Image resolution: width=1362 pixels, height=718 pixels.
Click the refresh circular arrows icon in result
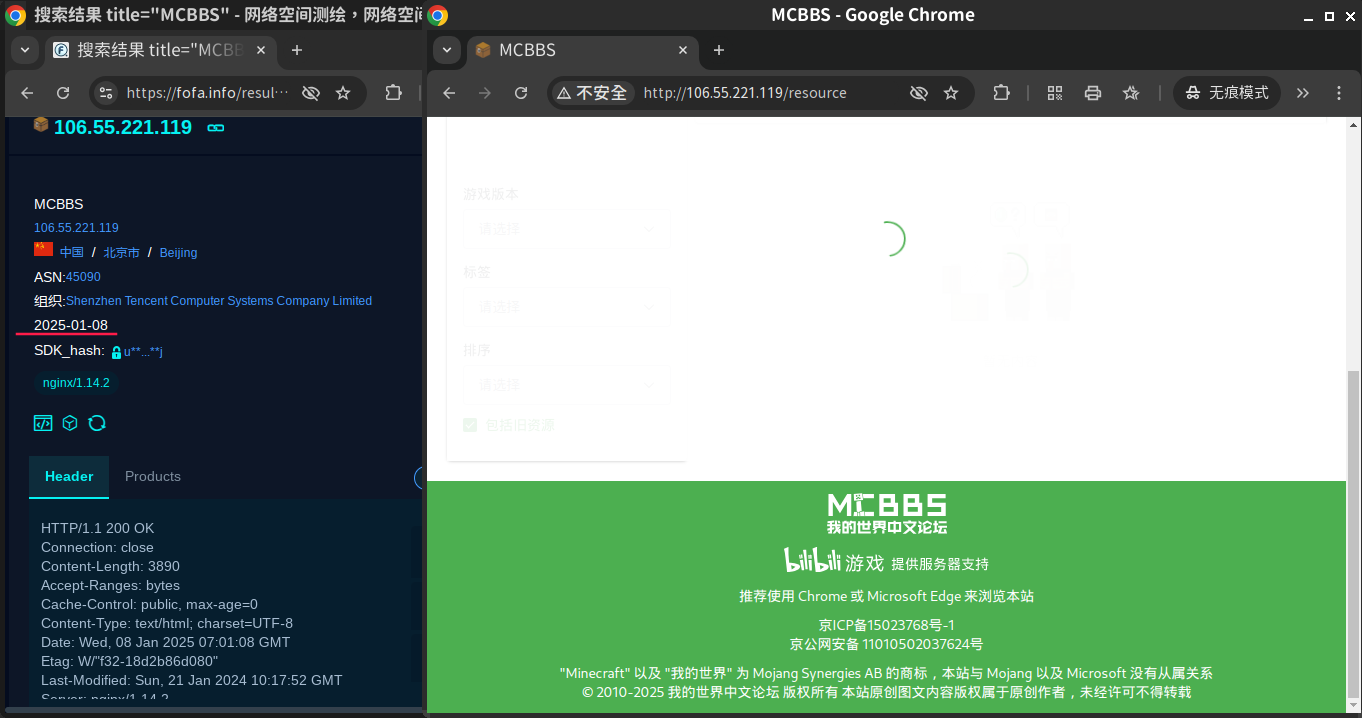(97, 423)
